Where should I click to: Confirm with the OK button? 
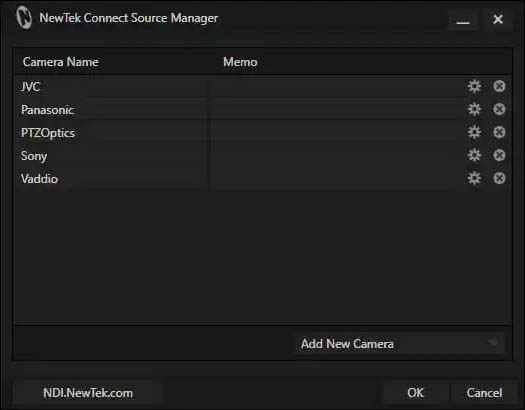416,393
